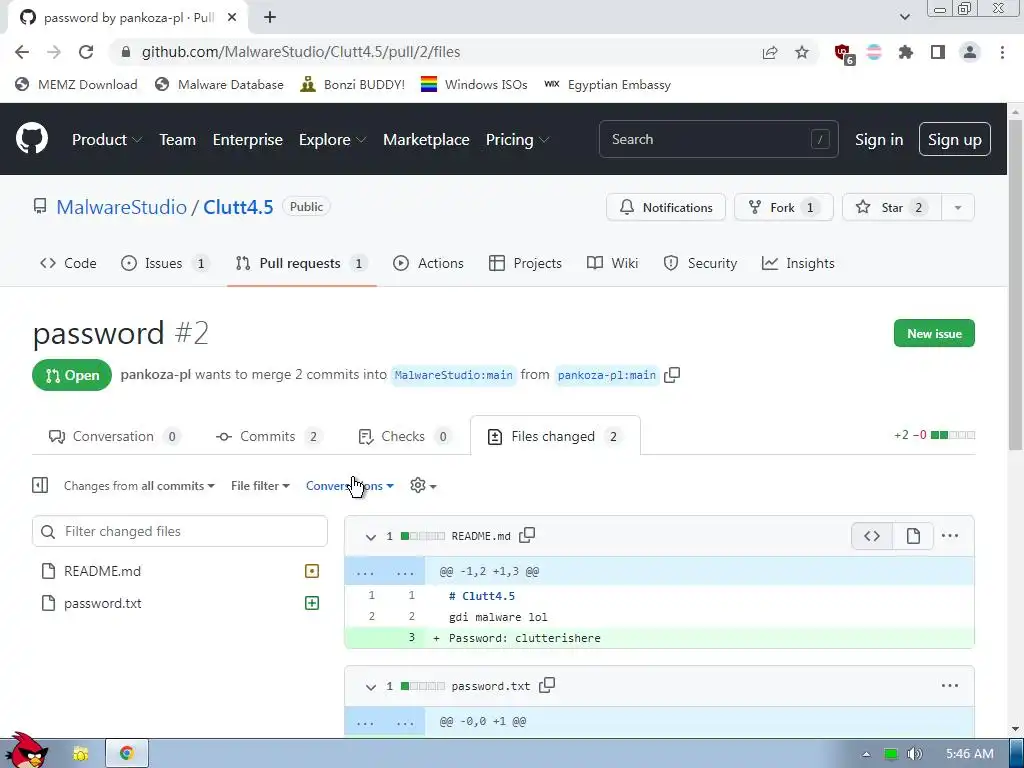Expand the Product menu in the header

(x=107, y=139)
